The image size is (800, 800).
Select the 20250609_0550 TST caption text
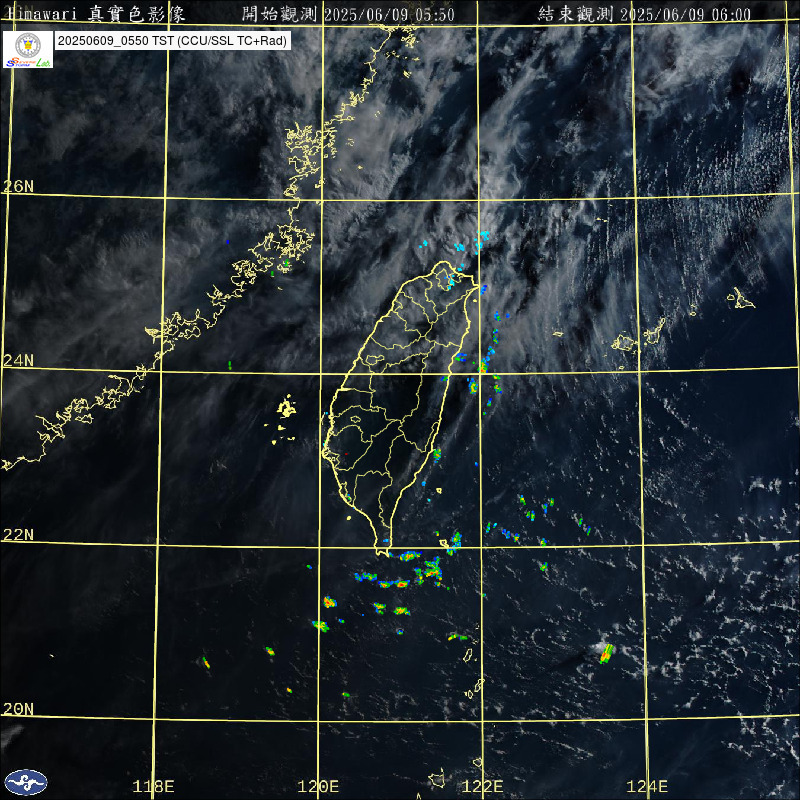(x=172, y=41)
